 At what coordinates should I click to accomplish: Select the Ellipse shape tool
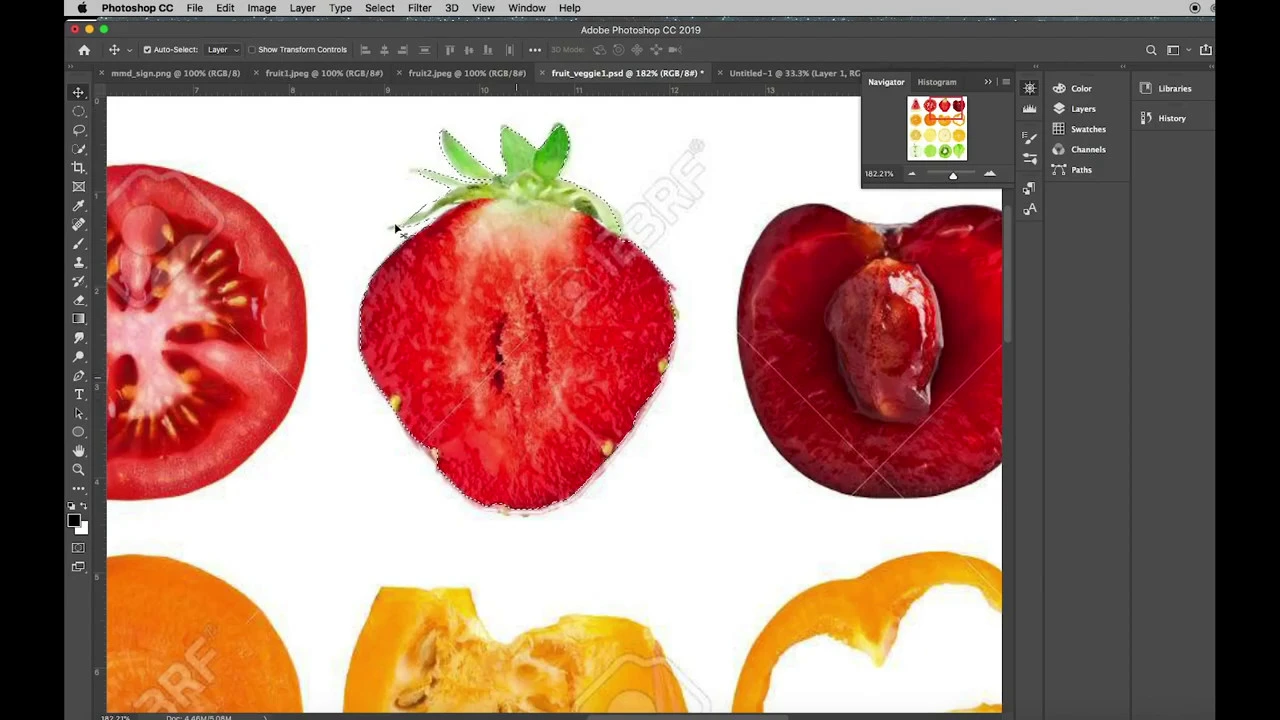point(78,432)
